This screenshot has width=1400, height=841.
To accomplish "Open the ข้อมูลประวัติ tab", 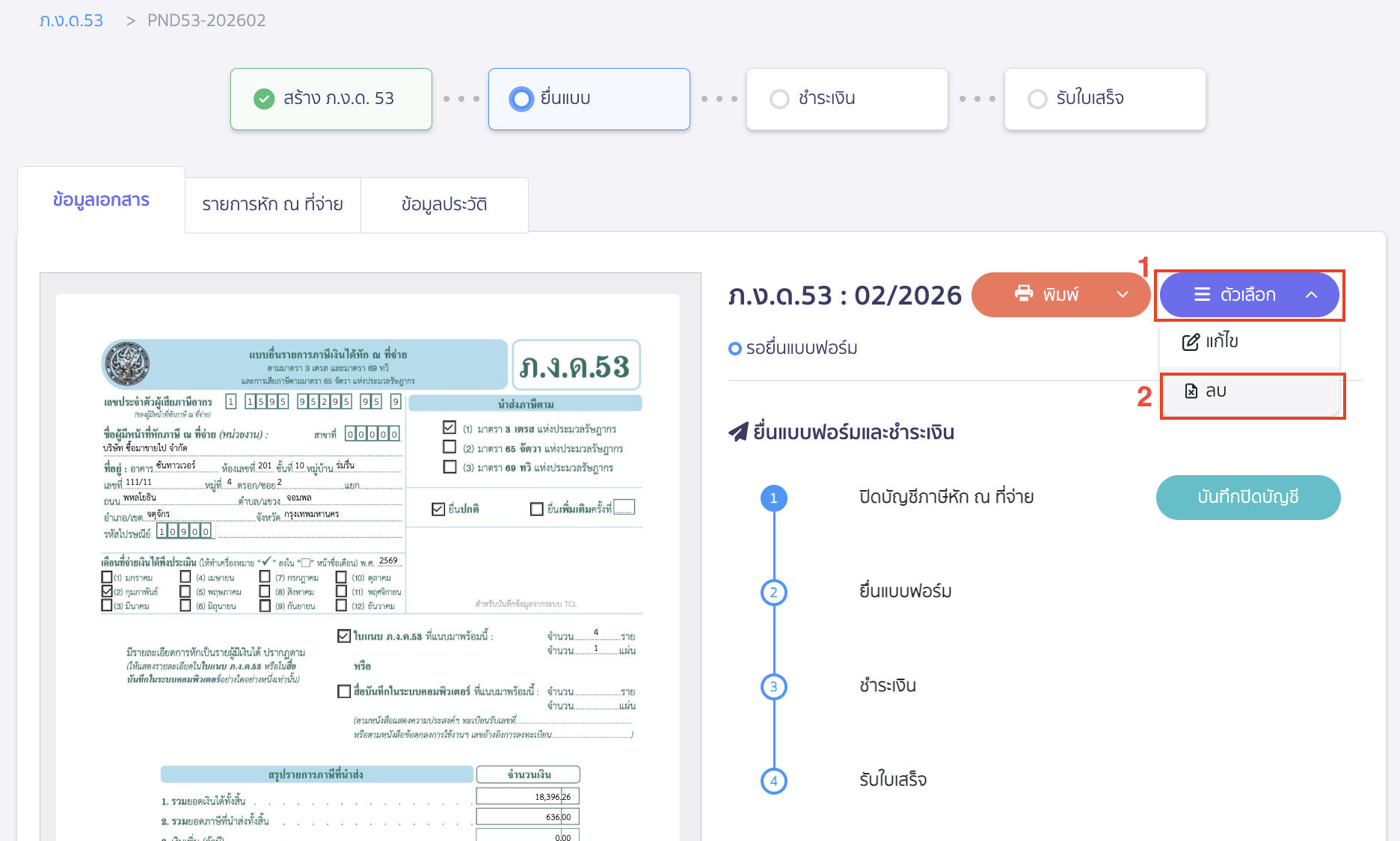I will coord(444,204).
